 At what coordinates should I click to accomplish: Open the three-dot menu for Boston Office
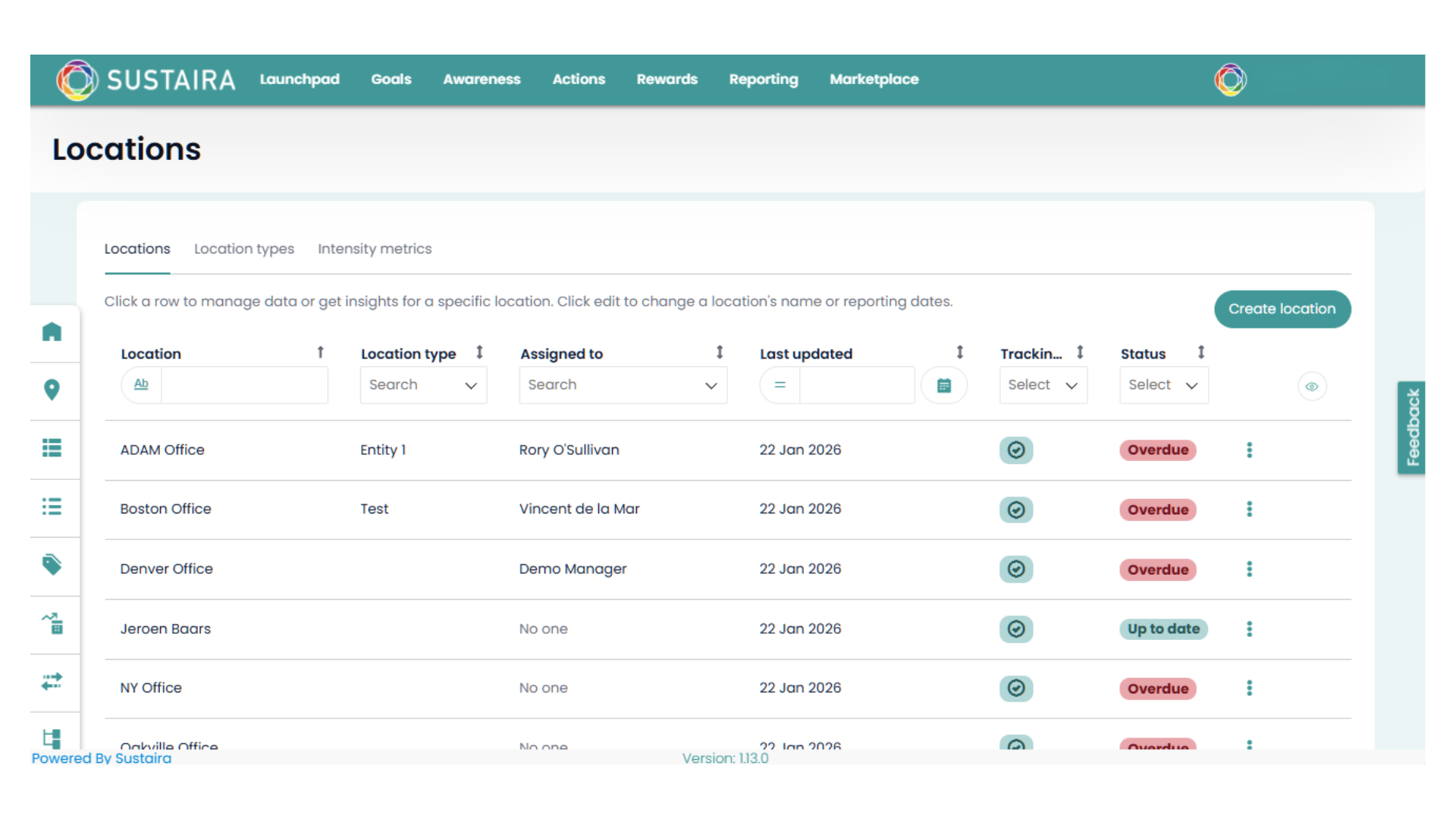click(x=1249, y=510)
